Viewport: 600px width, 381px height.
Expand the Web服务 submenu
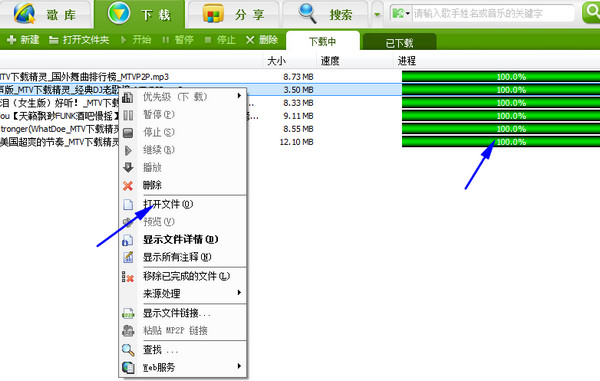tap(183, 368)
